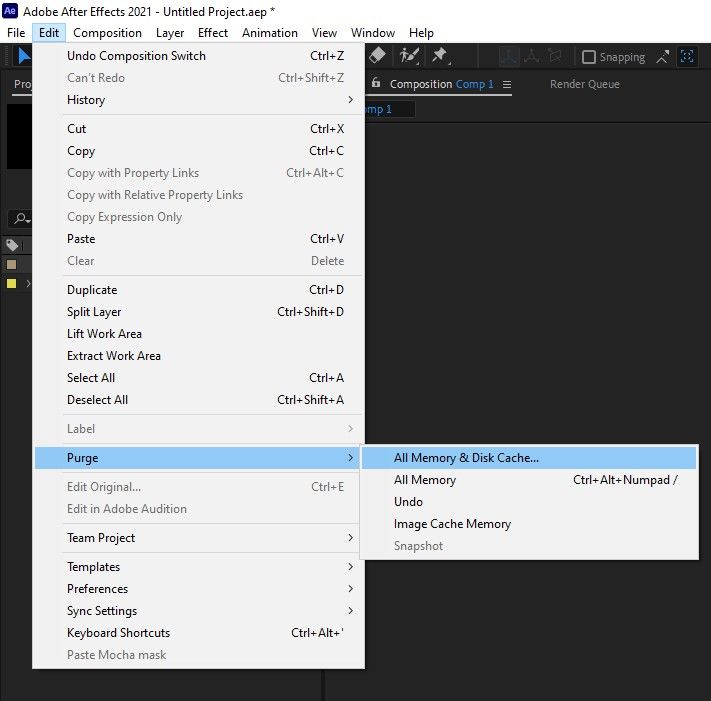Choose Undo in the Purge submenu
711x701 pixels.
point(529,502)
